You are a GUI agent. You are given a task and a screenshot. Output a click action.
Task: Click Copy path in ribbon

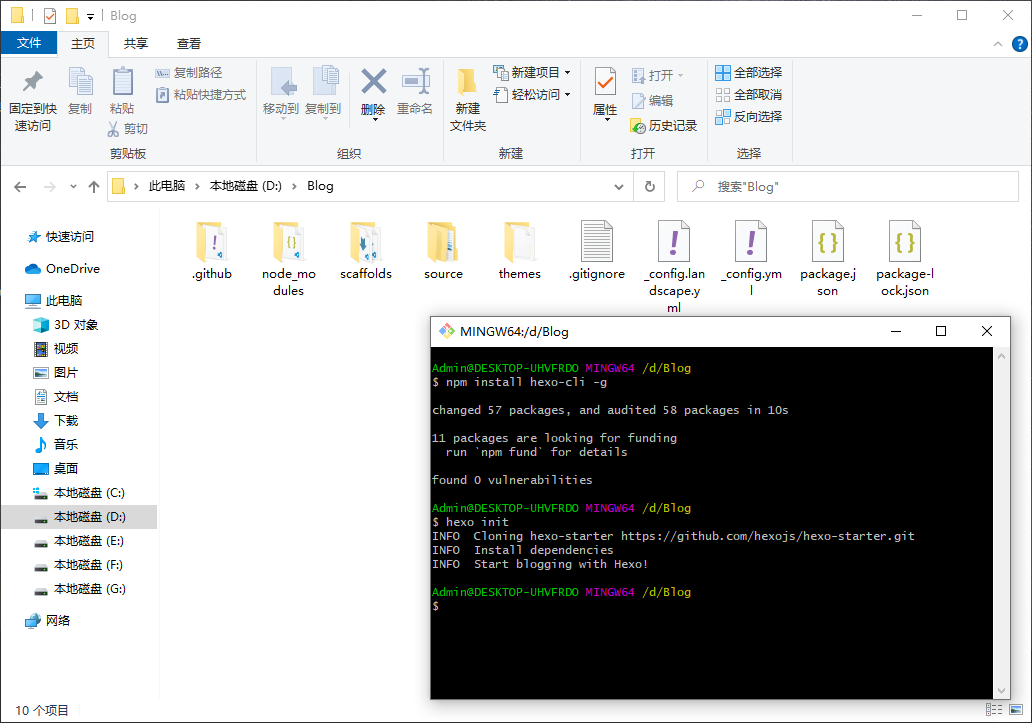pyautogui.click(x=189, y=72)
